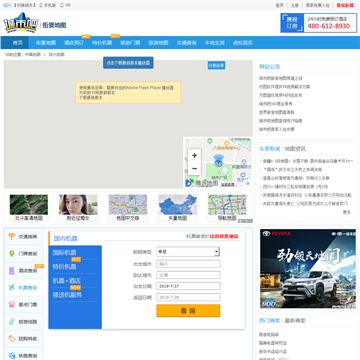Open the 本地生活 nav tab
Screen dimensions: 360x360
[215, 43]
